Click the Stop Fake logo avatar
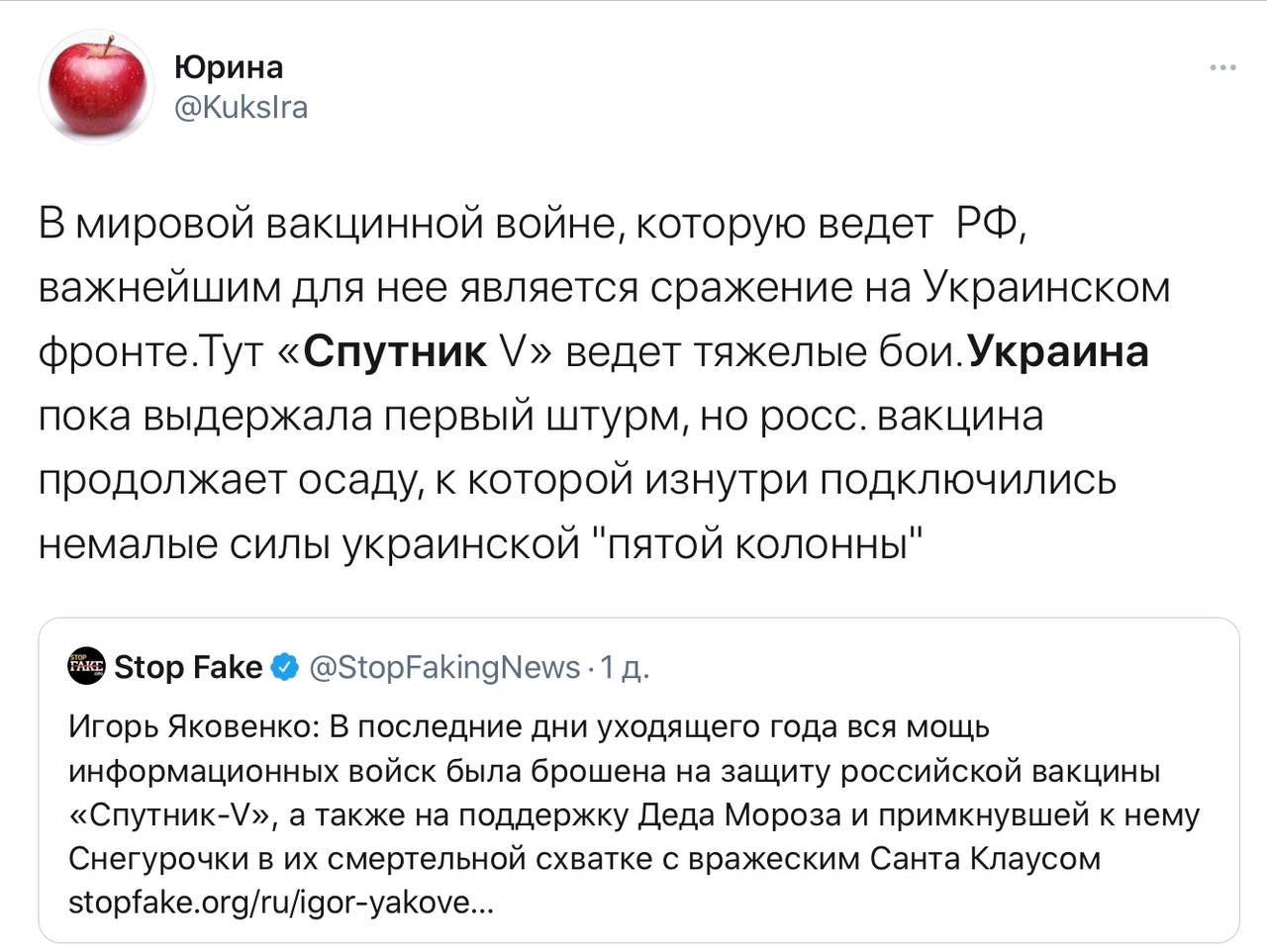The width and height of the screenshot is (1267, 952). point(86,667)
